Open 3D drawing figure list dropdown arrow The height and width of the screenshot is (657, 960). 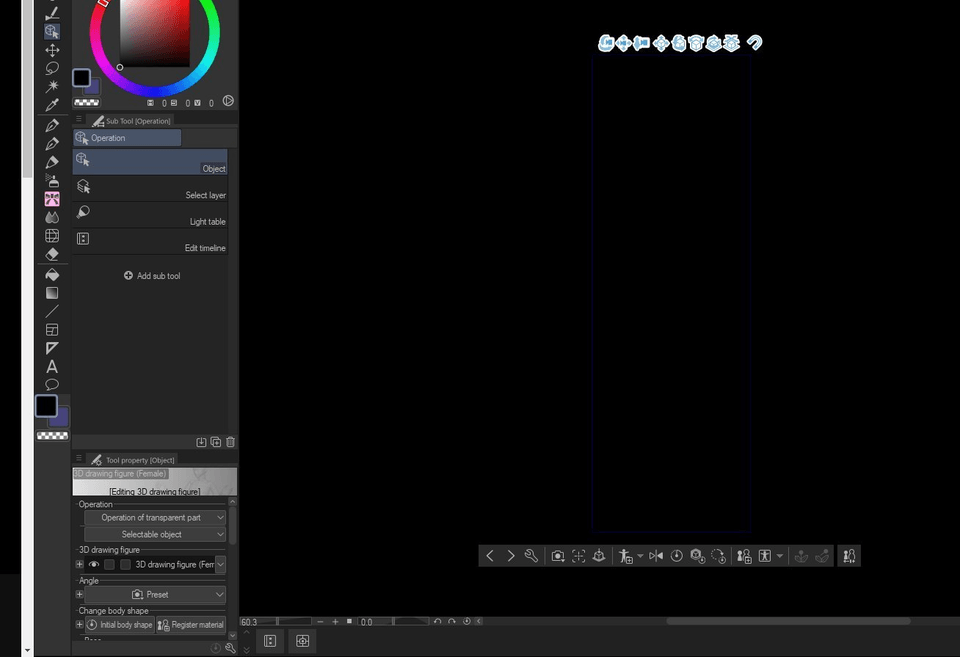[x=220, y=565]
